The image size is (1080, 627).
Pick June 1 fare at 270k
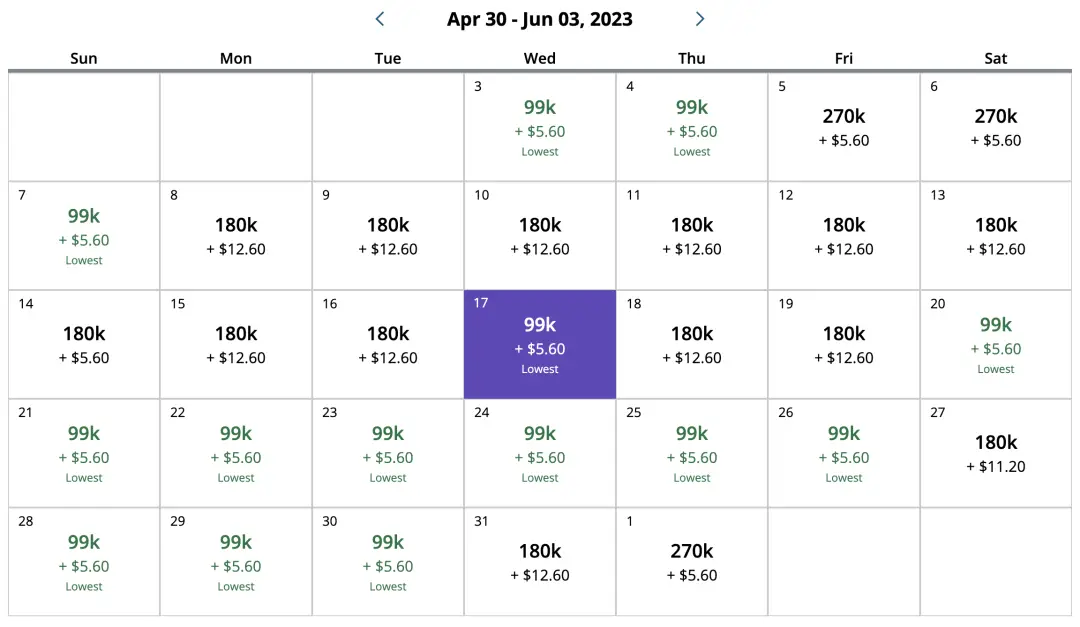click(692, 561)
